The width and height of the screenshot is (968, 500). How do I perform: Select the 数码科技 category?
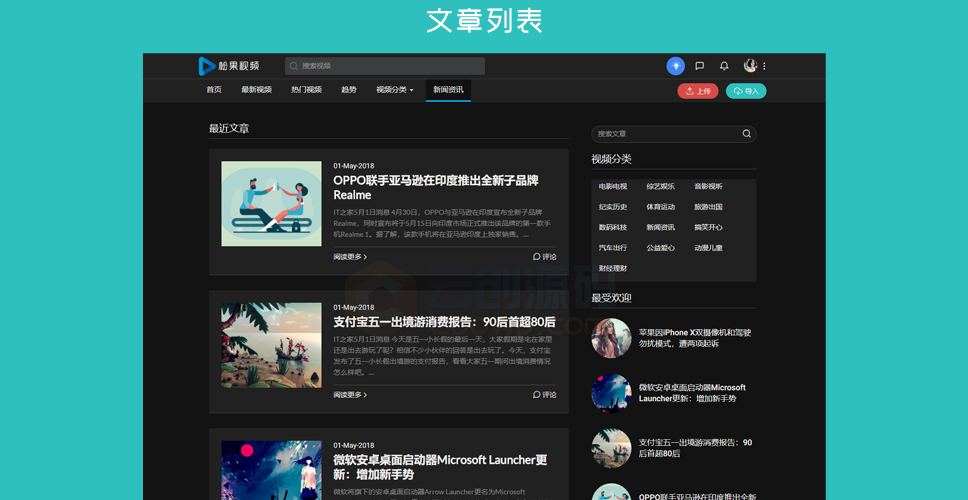tap(612, 227)
